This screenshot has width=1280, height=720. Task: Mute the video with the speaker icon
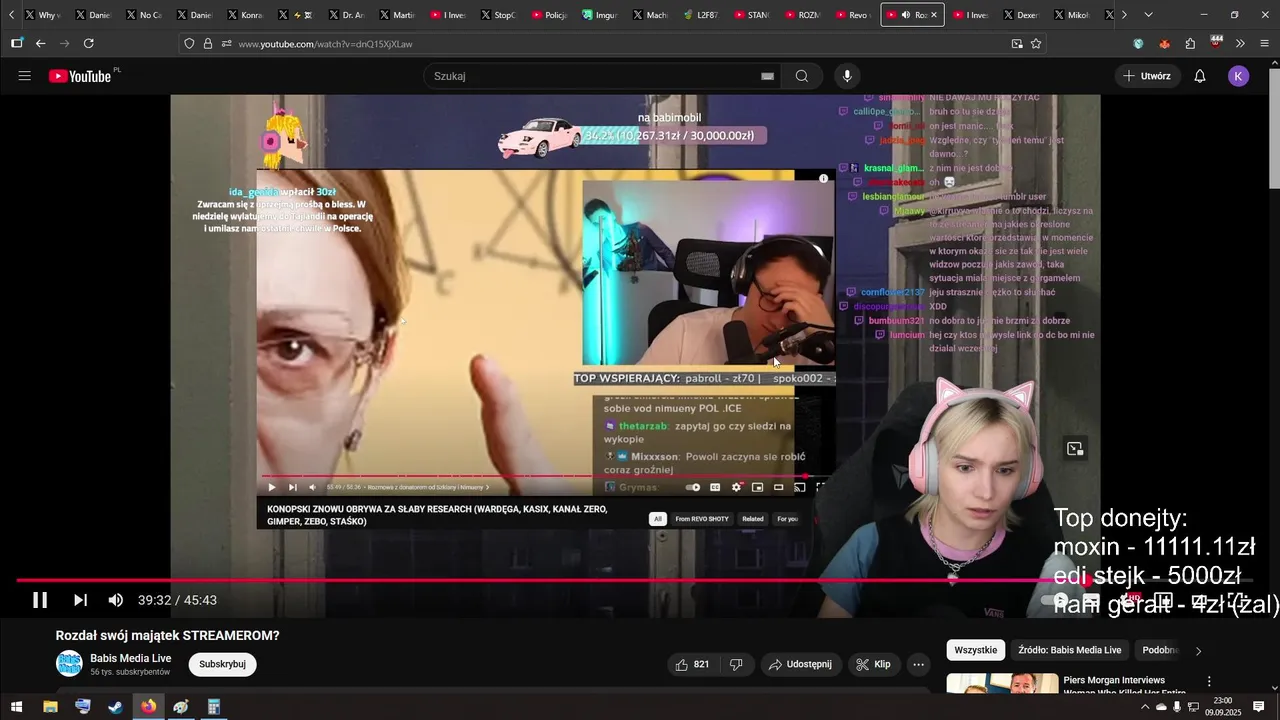tap(116, 600)
